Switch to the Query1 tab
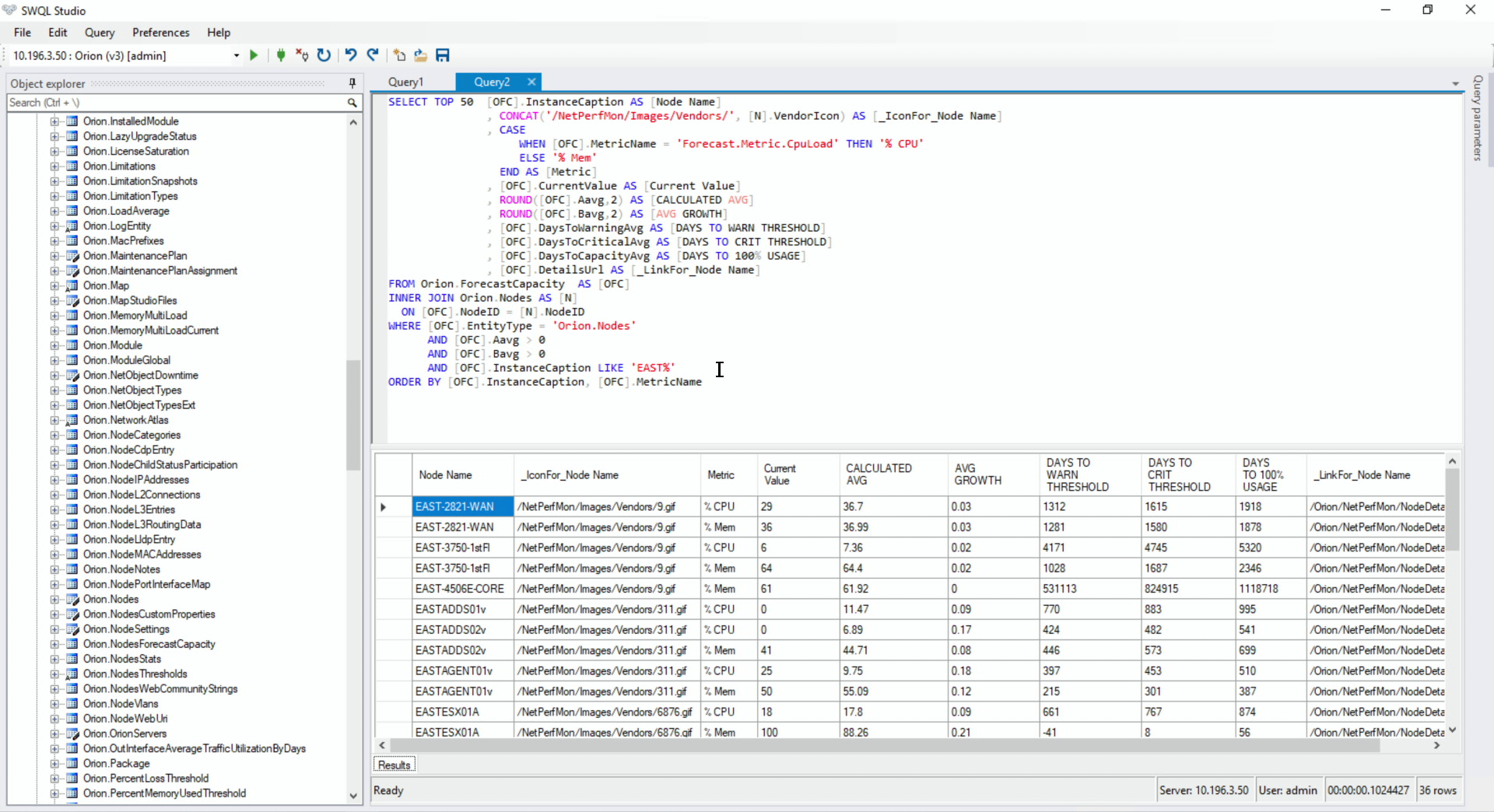The height and width of the screenshot is (812, 1494). (x=406, y=82)
